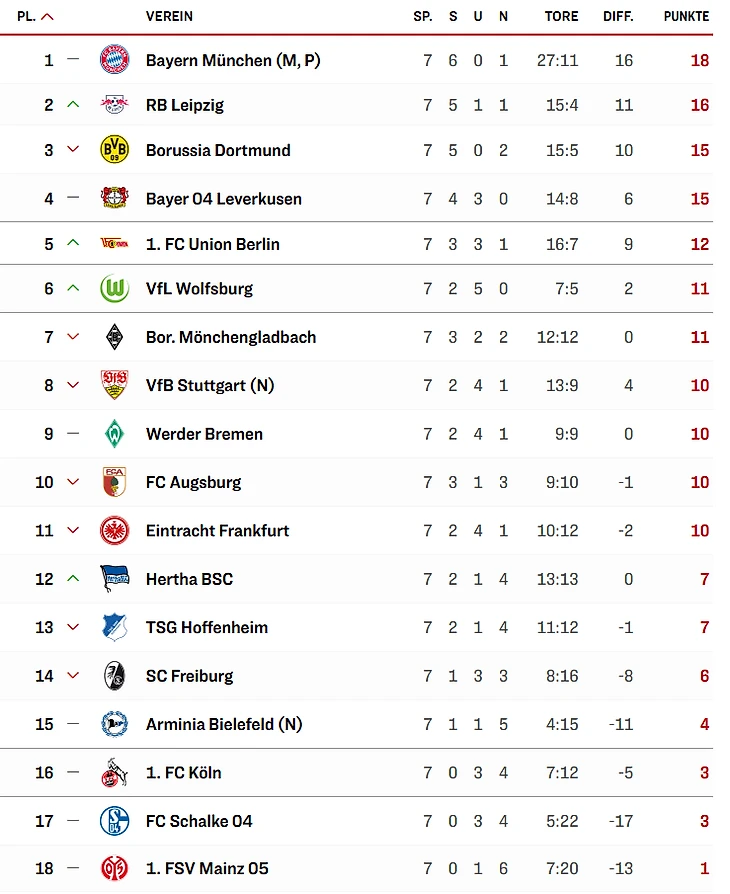Click the 1. FC Köln crest
This screenshot has height=894, width=730.
coord(114,773)
